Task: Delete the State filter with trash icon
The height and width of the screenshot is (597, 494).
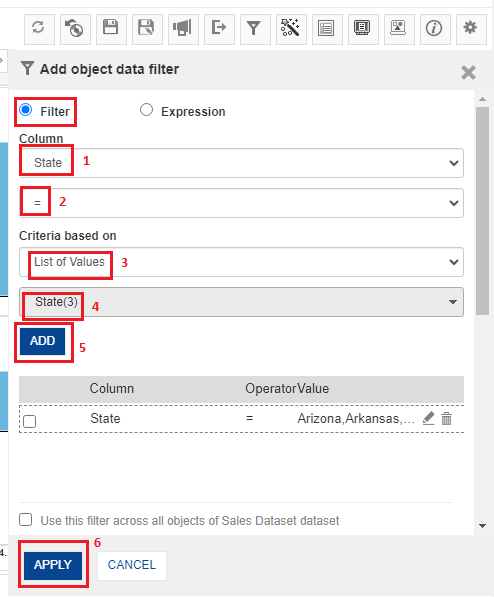Action: tap(446, 418)
